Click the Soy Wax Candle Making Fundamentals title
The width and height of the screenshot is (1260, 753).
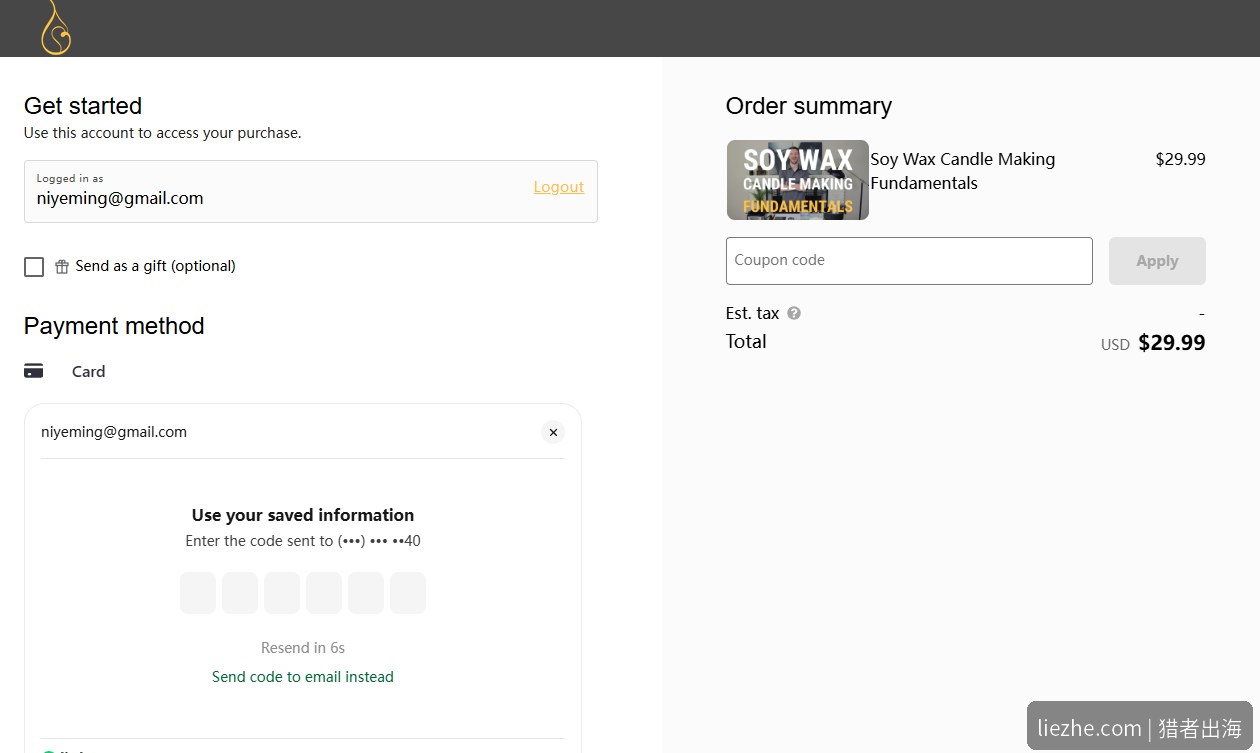pyautogui.click(x=963, y=171)
